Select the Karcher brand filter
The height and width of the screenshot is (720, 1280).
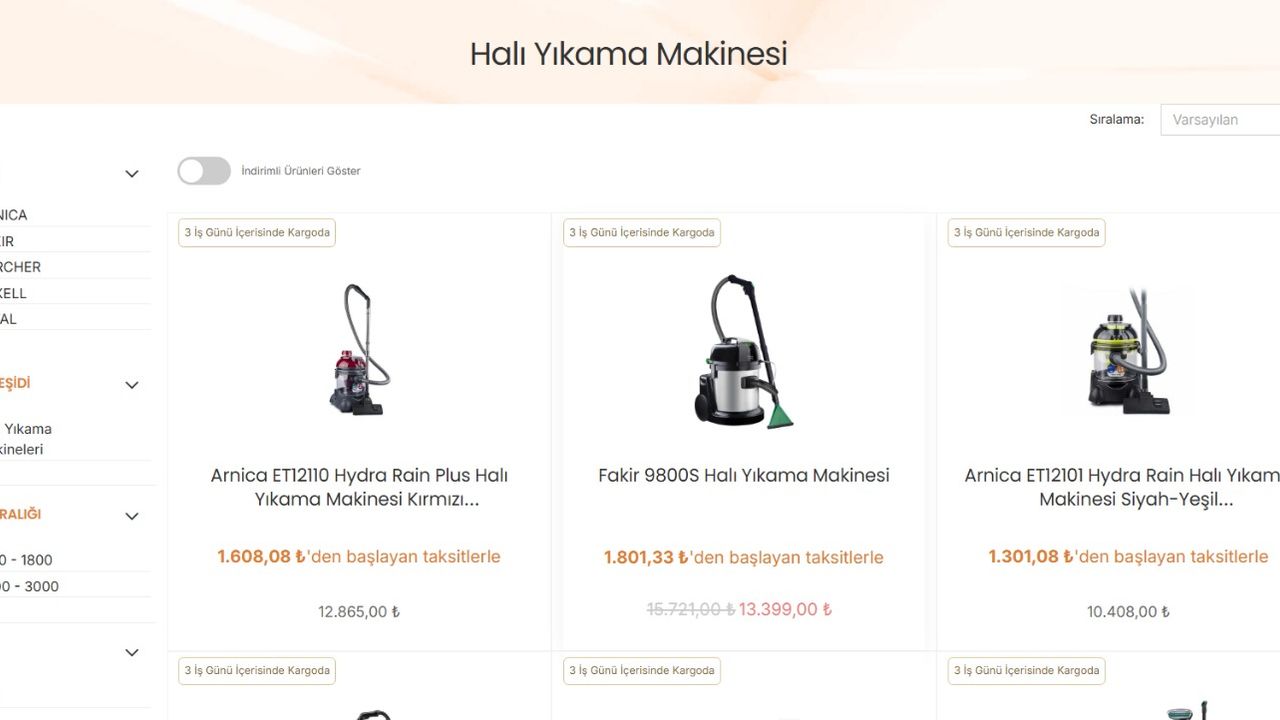[x=20, y=267]
